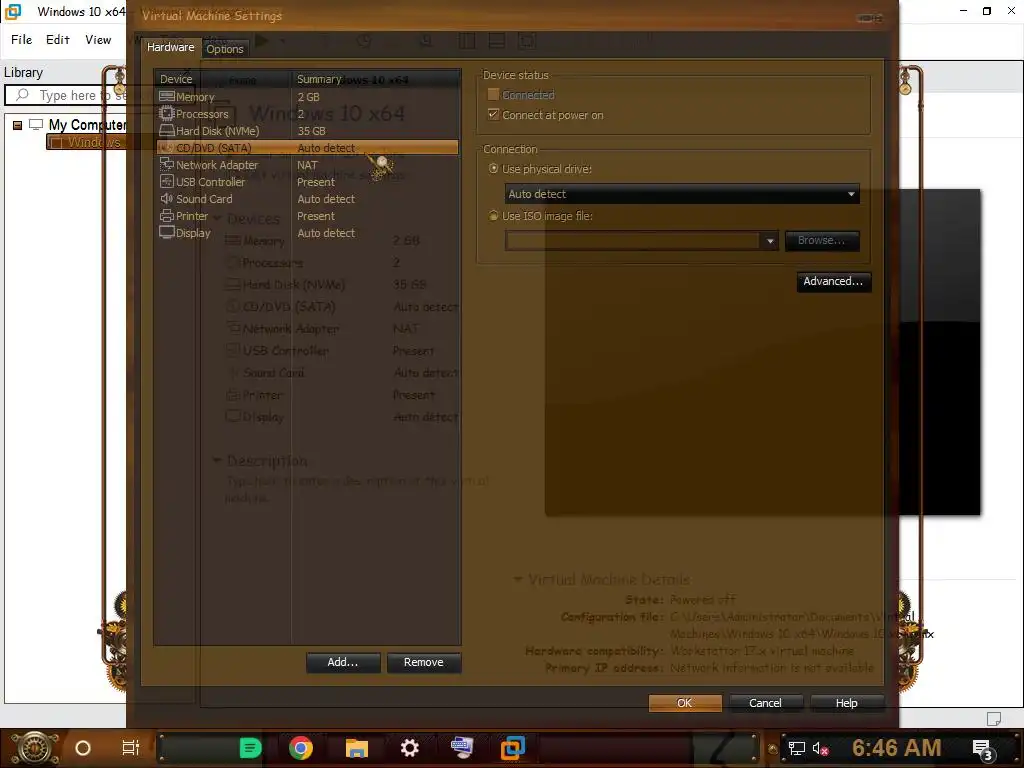Click the 6:46 AM taskbar clock
The width and height of the screenshot is (1024, 768).
pos(897,748)
